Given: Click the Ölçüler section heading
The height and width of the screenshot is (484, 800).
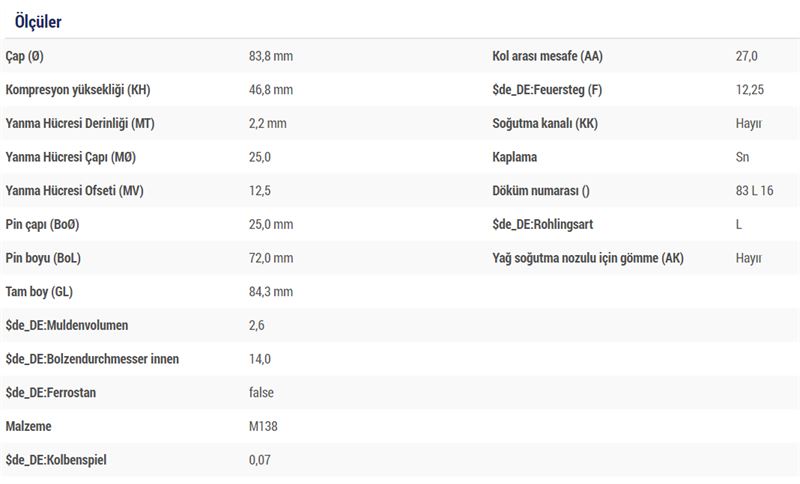Looking at the screenshot, I should pos(38,21).
